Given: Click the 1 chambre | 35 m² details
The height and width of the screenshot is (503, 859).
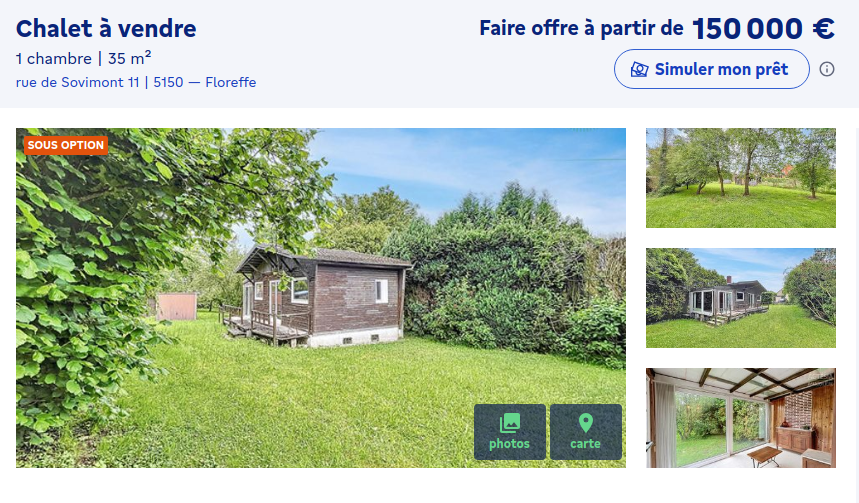Looking at the screenshot, I should tap(83, 58).
